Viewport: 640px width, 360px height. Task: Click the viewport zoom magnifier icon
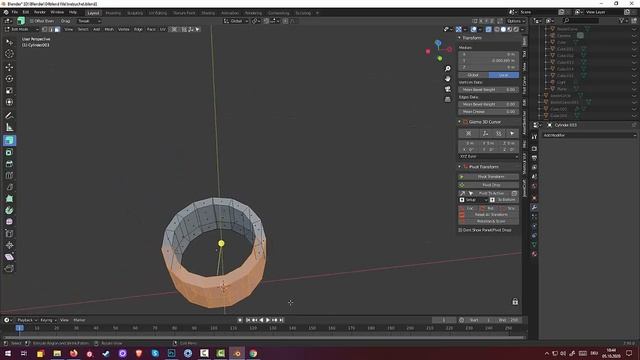[x=448, y=69]
